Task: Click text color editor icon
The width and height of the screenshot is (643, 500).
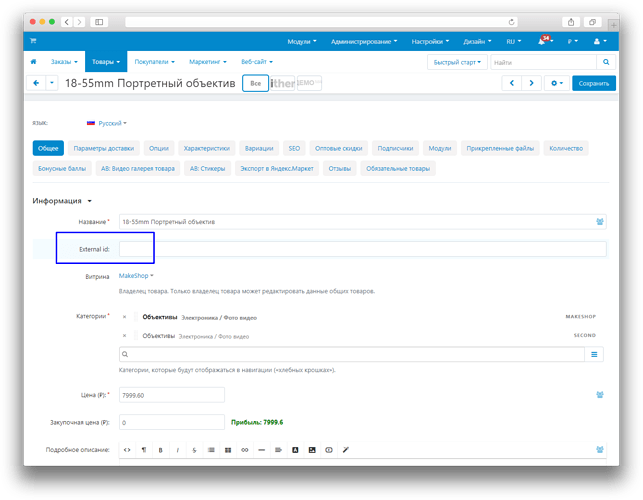Action: tap(295, 450)
